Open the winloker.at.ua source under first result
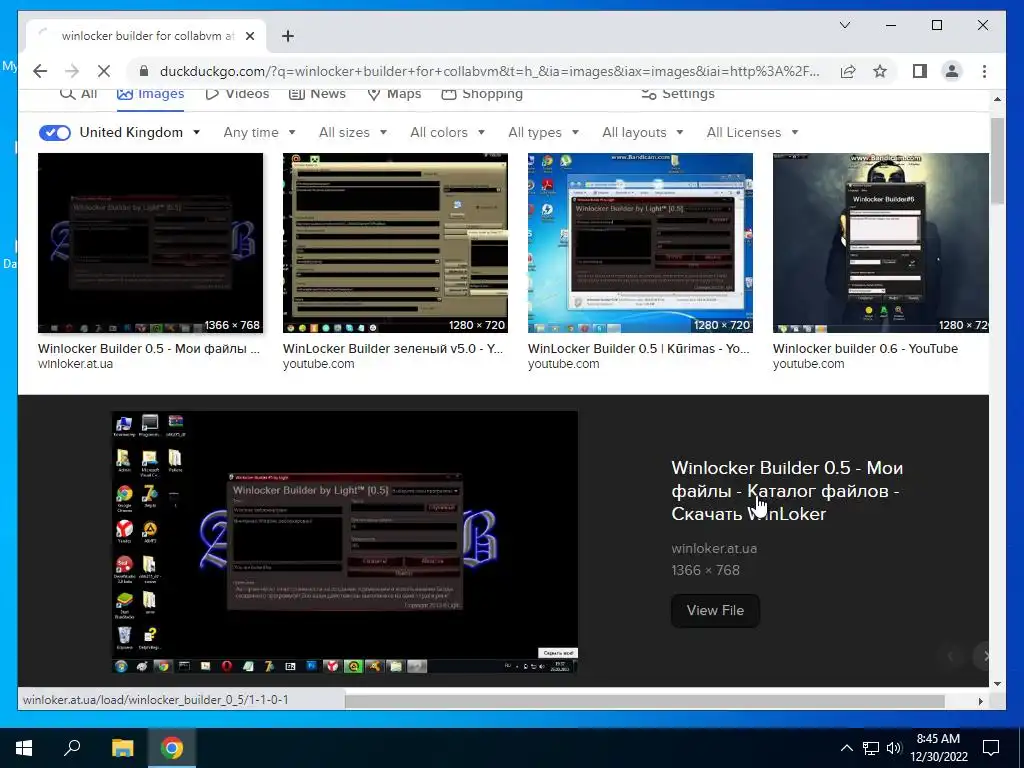The image size is (1024, 768). point(75,364)
